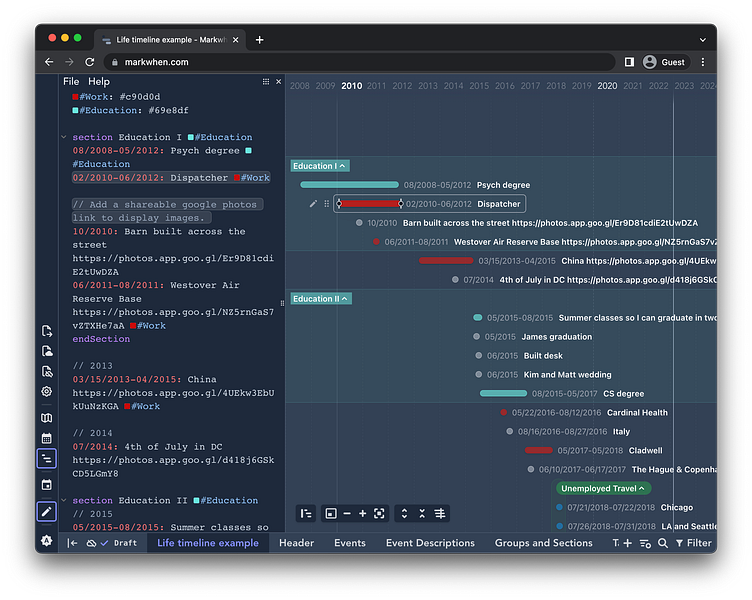Click the cyan #Education color swatch in header
The height and width of the screenshot is (600, 752).
pos(75,110)
